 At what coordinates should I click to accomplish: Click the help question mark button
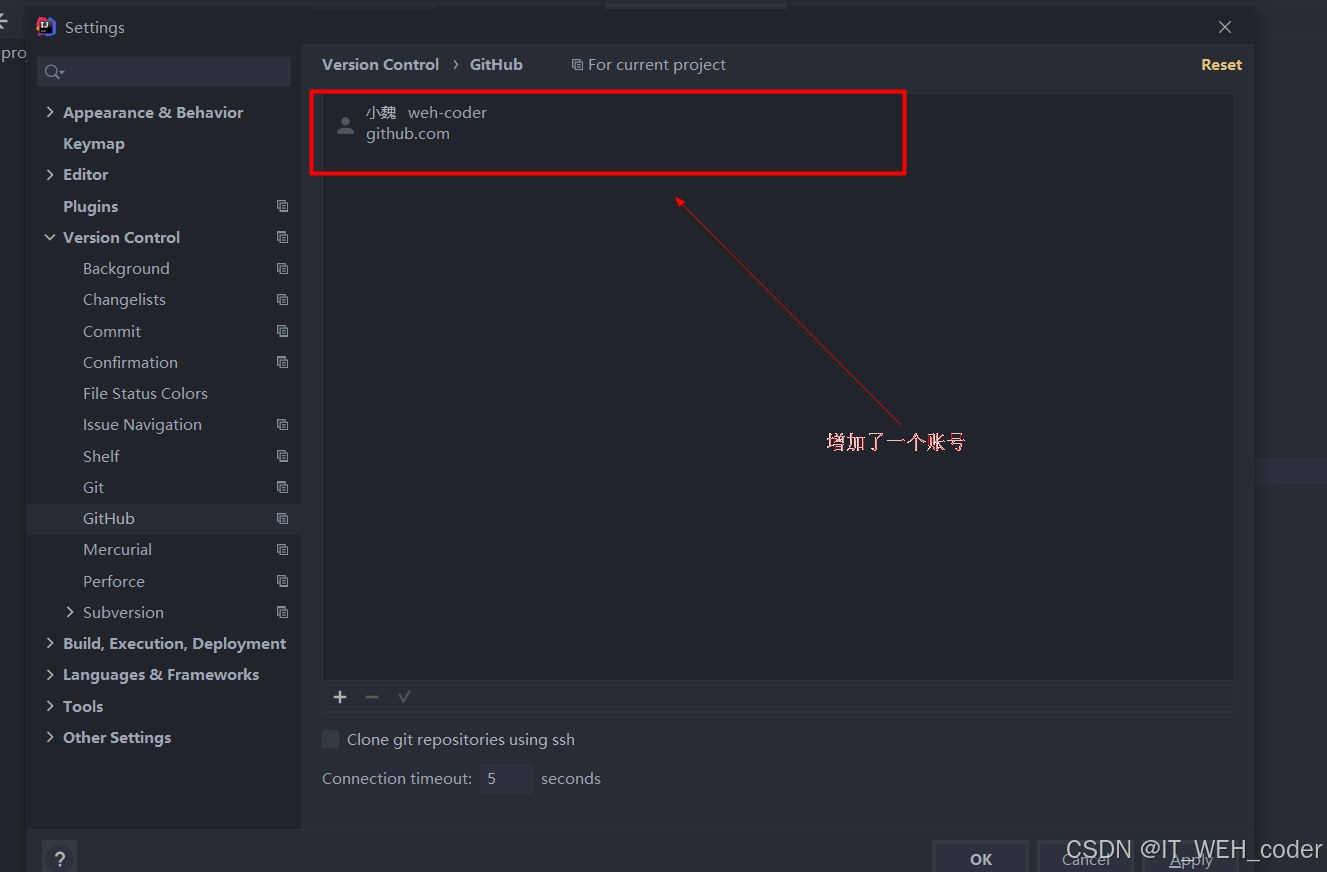point(60,858)
